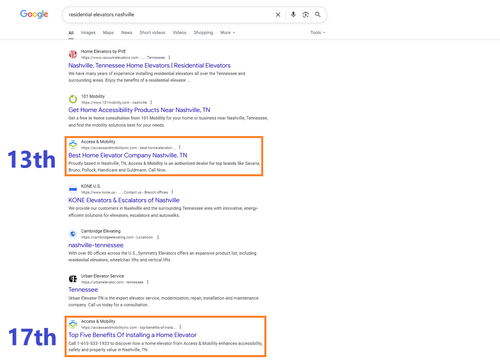Open options menu for 101 Mobility result
The width and height of the screenshot is (500, 360).
tap(151, 102)
